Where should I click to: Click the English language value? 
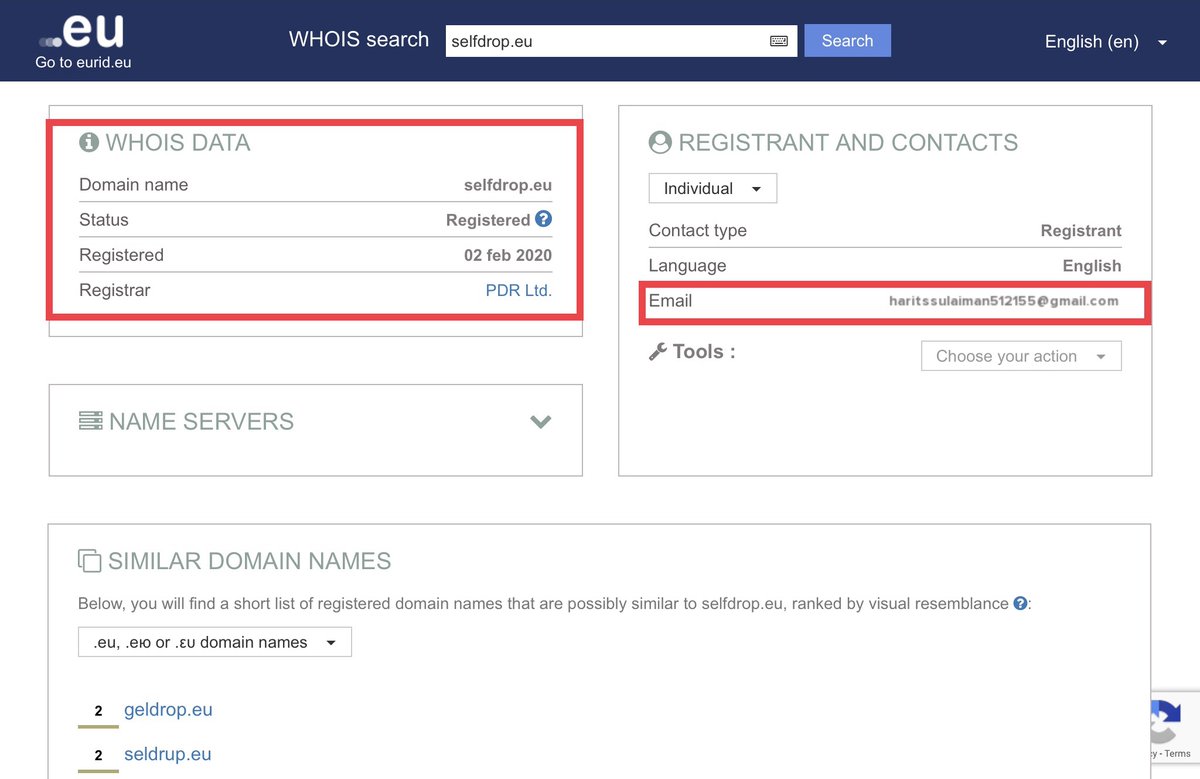click(1092, 266)
